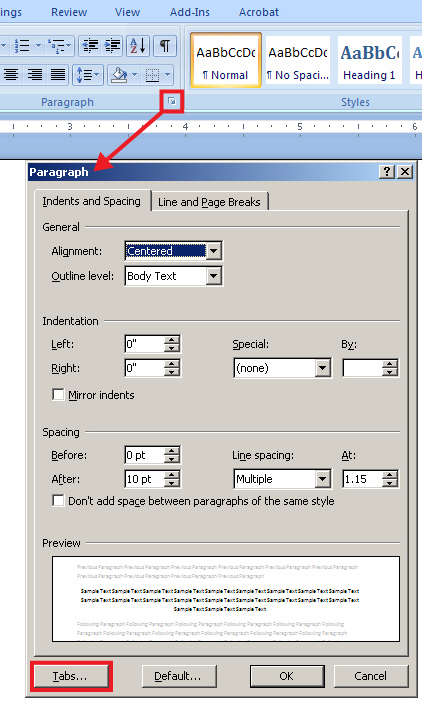The height and width of the screenshot is (703, 422).
Task: Click the dialog Help question mark button
Action: [387, 172]
